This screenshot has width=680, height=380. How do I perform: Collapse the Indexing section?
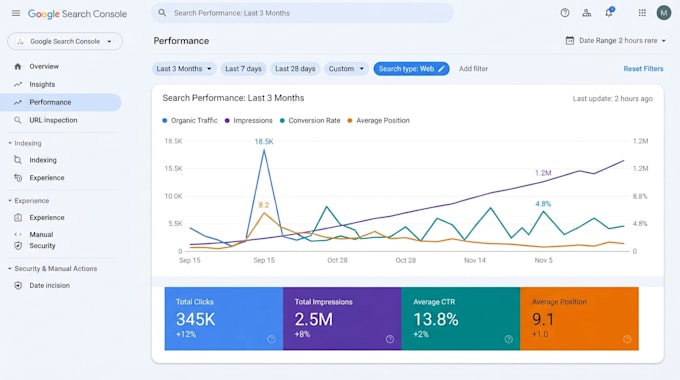(25, 143)
